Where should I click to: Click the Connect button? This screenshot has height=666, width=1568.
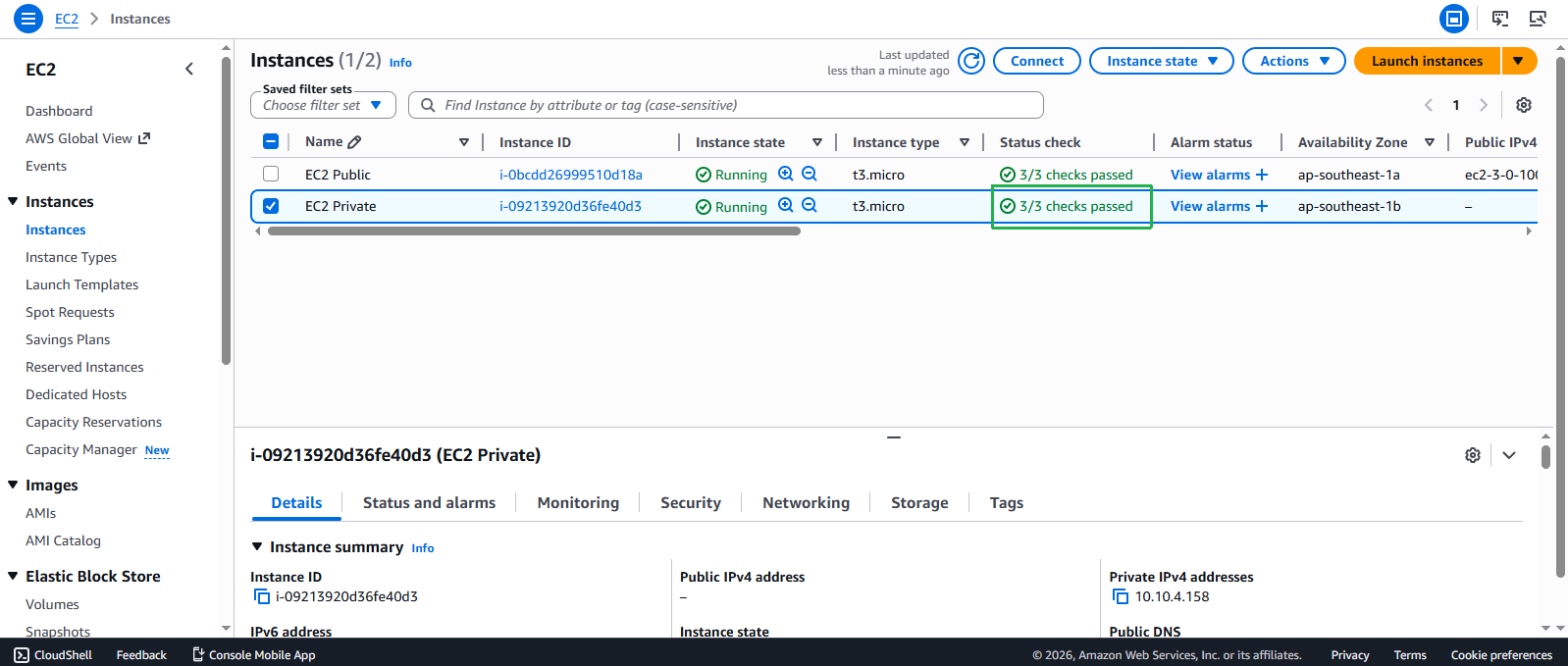pos(1037,61)
